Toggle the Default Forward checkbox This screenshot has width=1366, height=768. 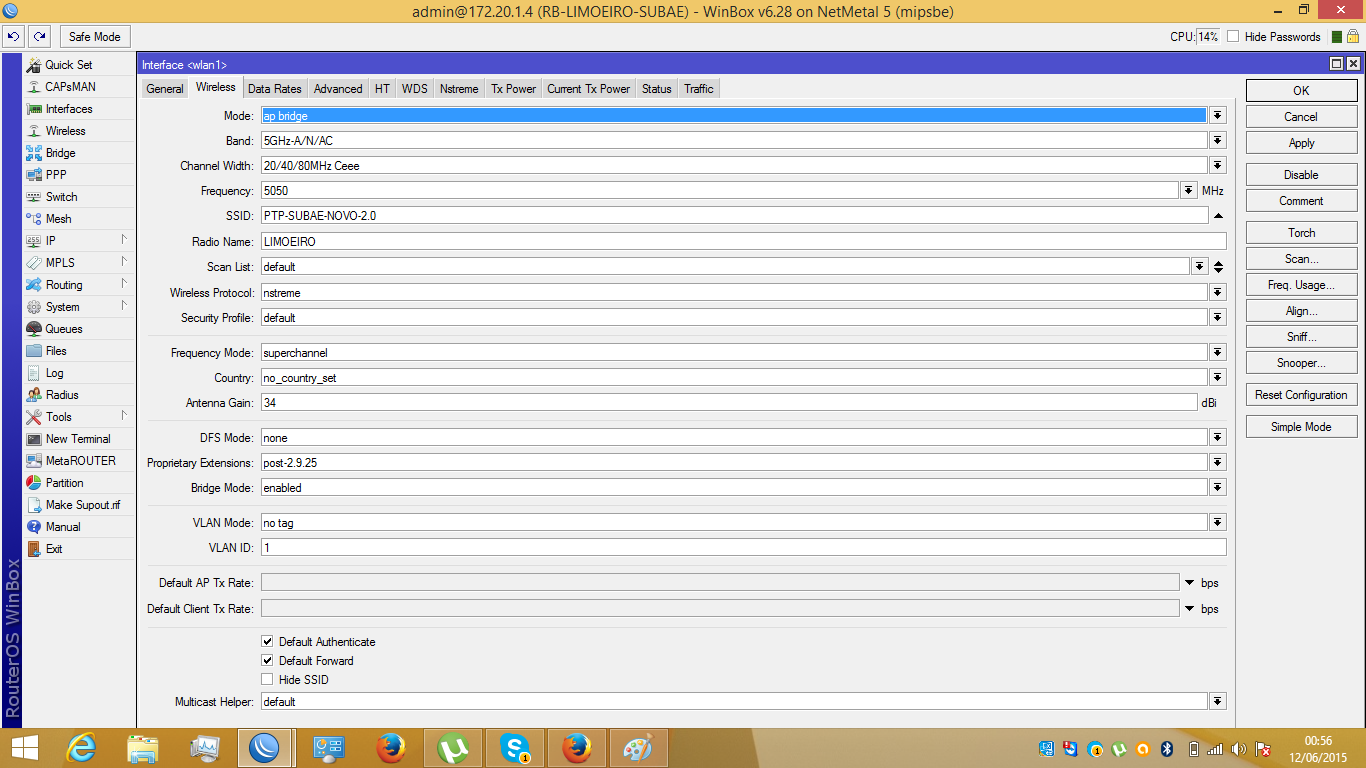coord(267,661)
